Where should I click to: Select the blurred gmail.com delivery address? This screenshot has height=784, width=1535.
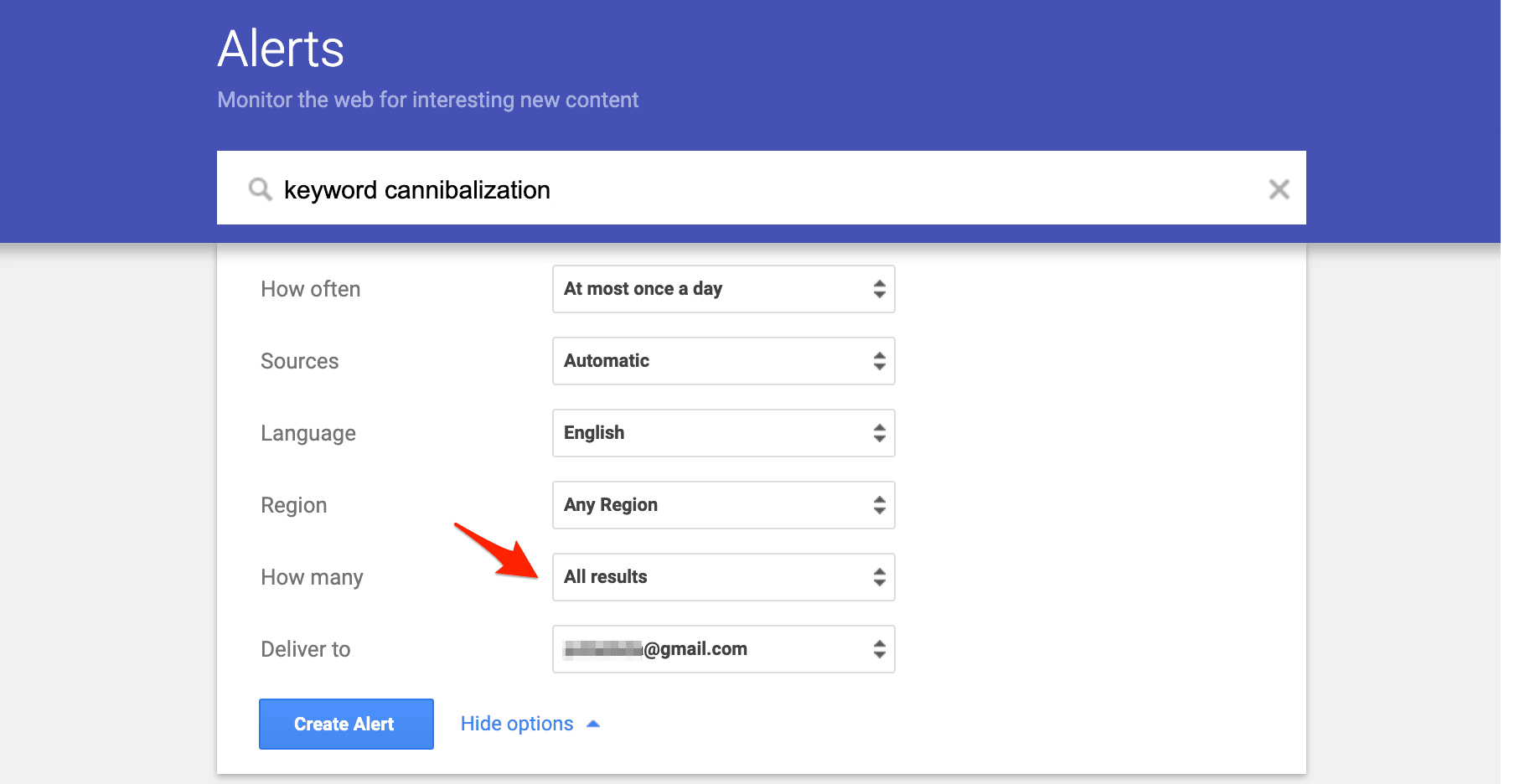pos(656,649)
